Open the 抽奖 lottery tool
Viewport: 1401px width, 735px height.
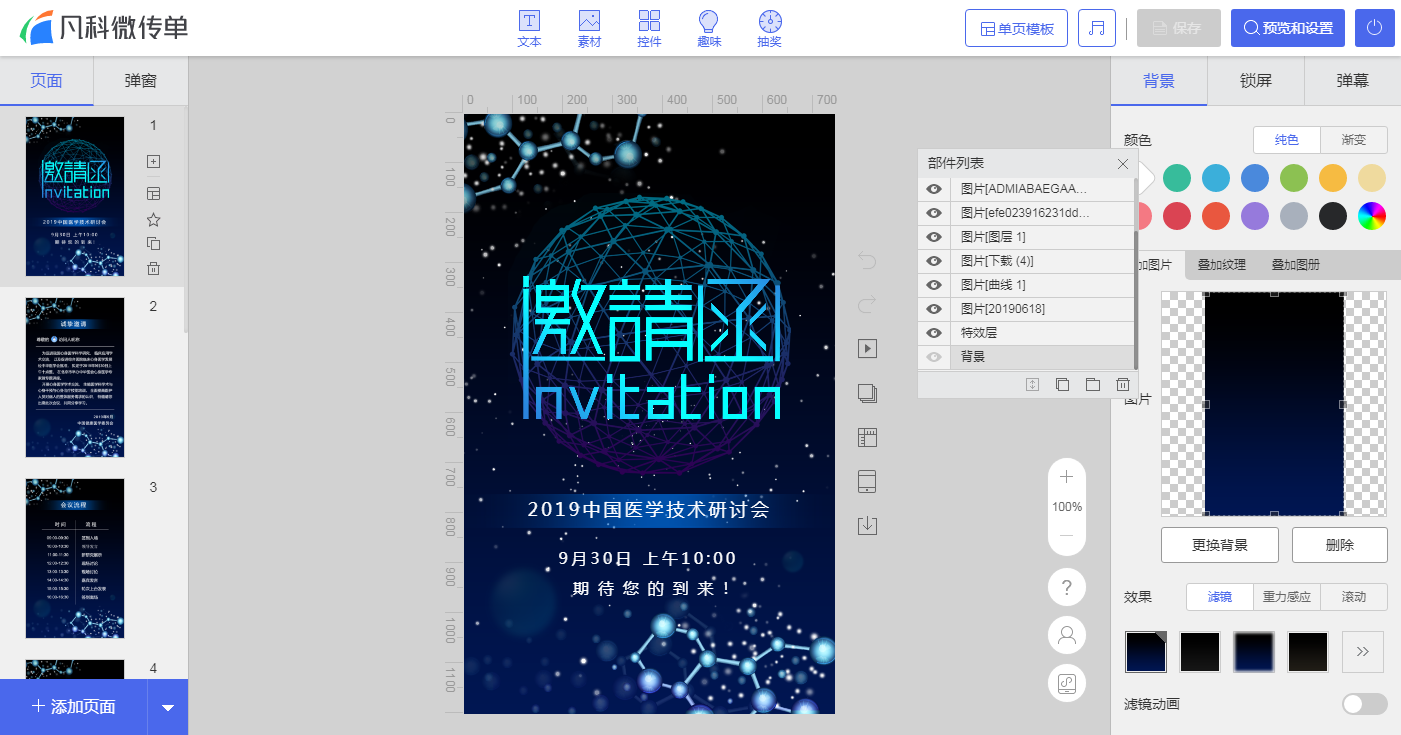click(769, 29)
